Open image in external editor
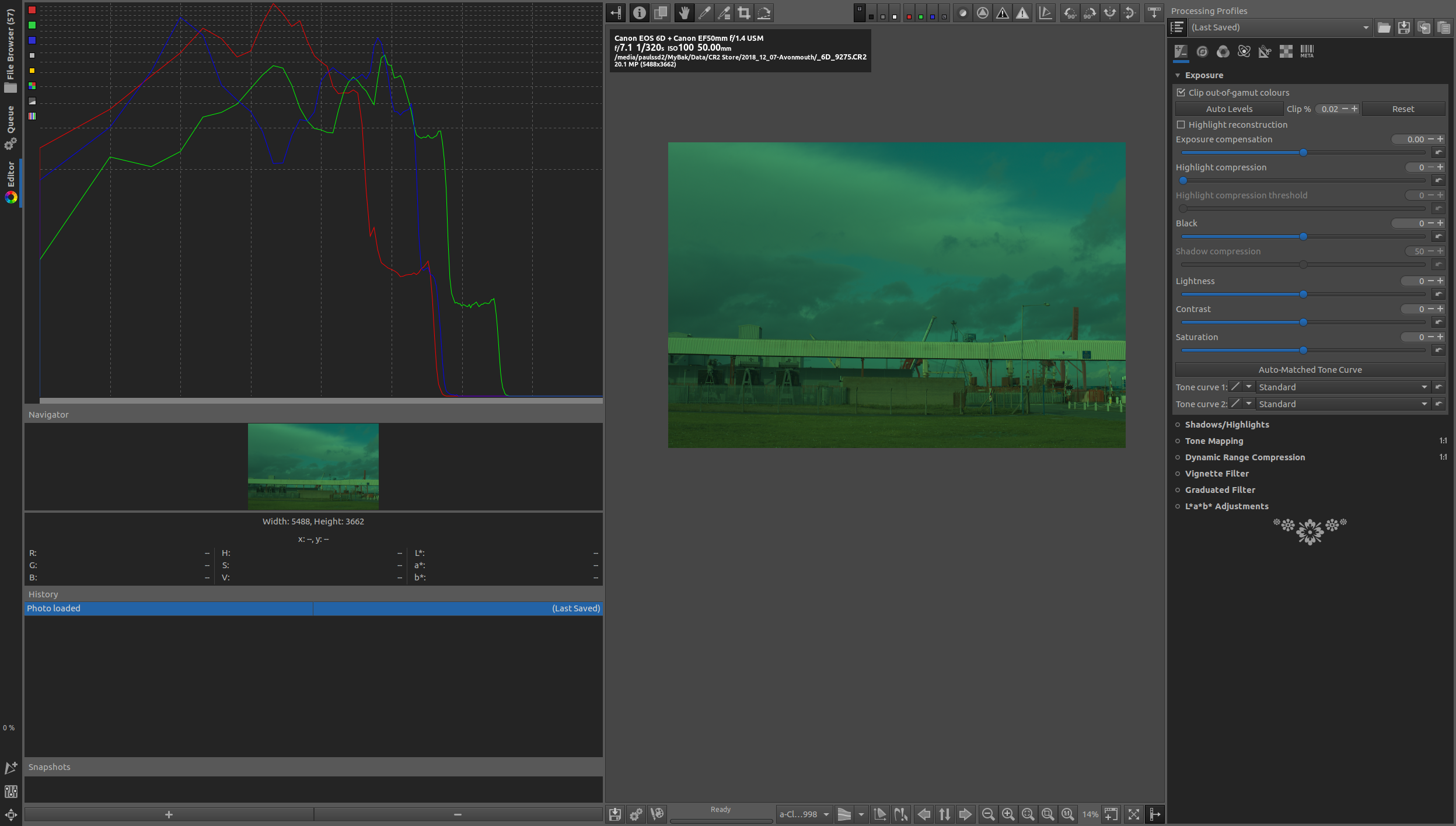Image resolution: width=1456 pixels, height=826 pixels. point(657,814)
